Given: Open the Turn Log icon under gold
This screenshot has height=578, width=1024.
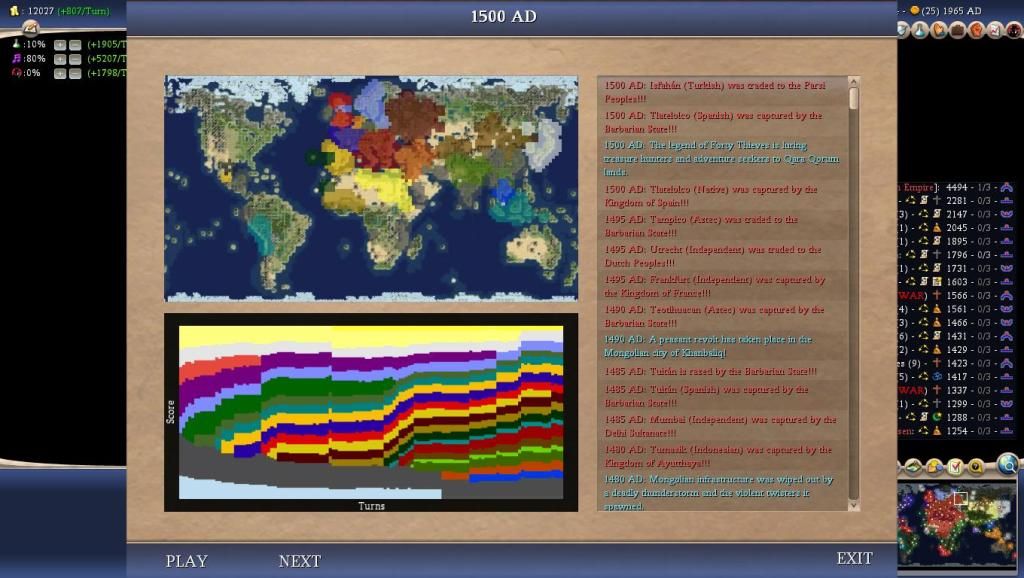Looking at the screenshot, I should (x=30, y=27).
